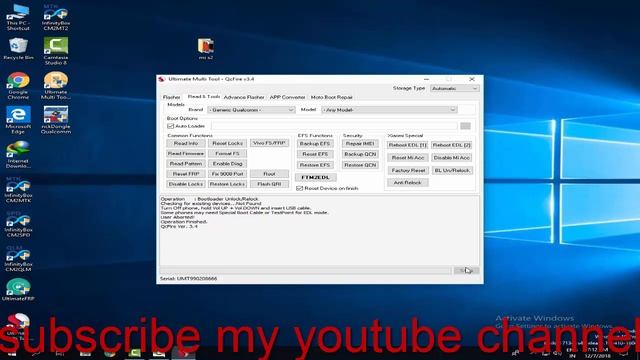Click the Reset Mi Acc button
Viewport: 640px width, 360px height.
[407, 158]
